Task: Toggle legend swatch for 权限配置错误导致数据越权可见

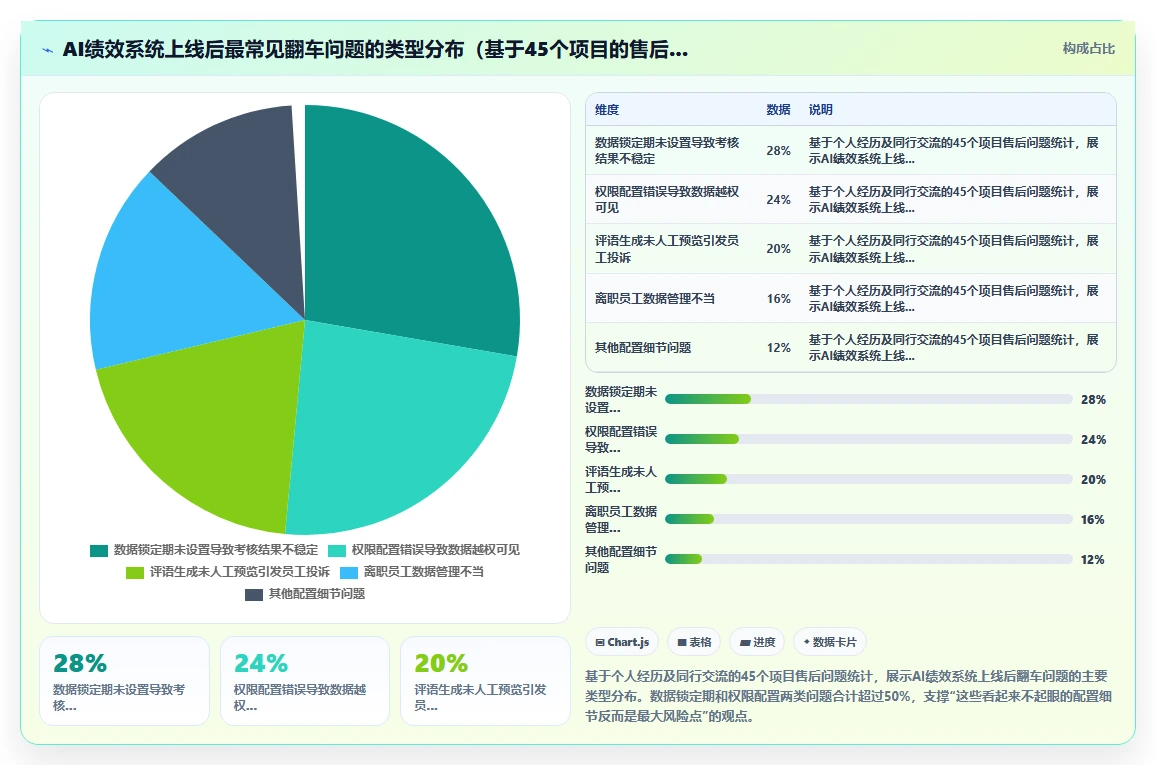Action: coord(337,551)
